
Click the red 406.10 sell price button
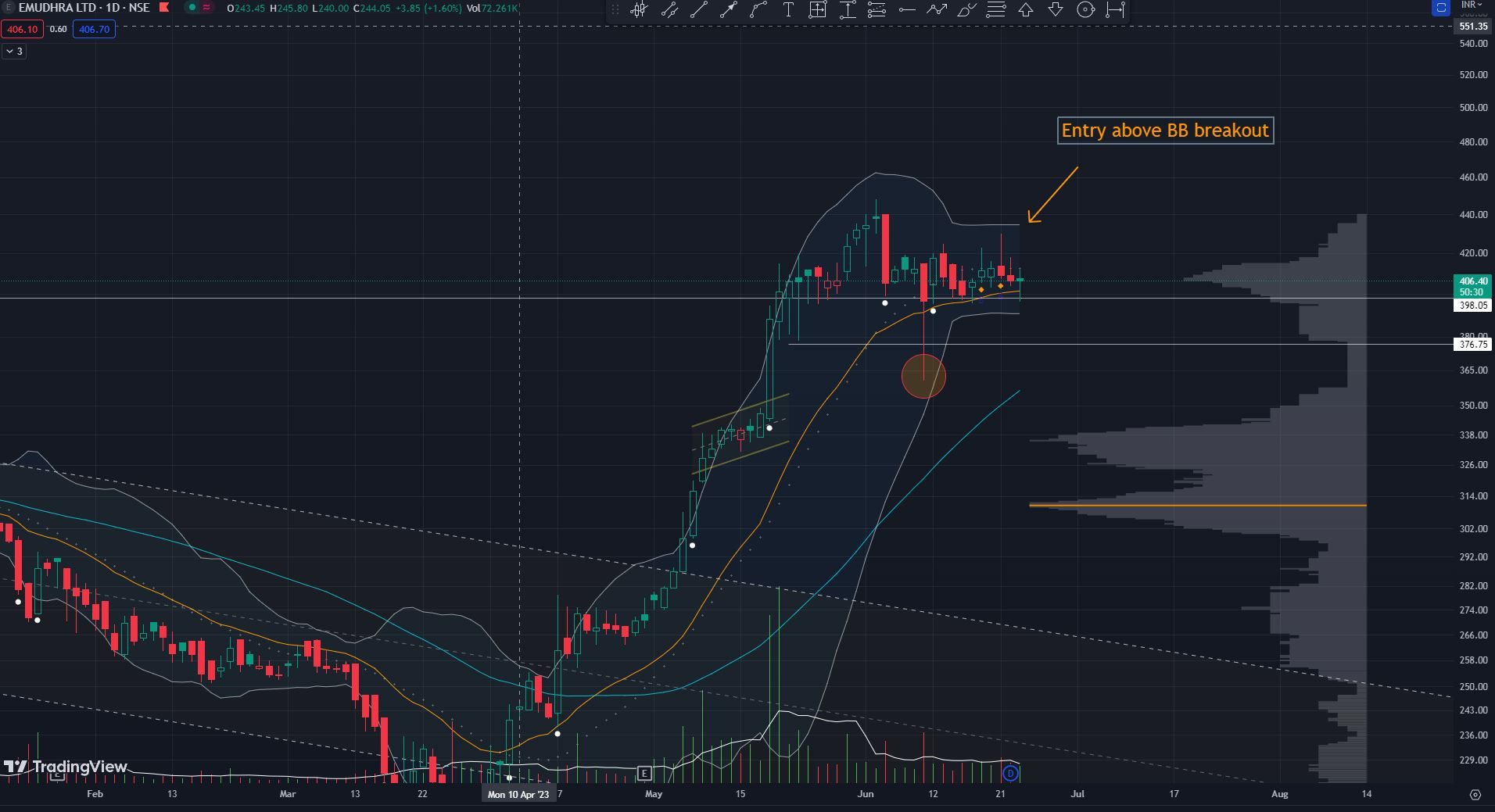[x=22, y=28]
